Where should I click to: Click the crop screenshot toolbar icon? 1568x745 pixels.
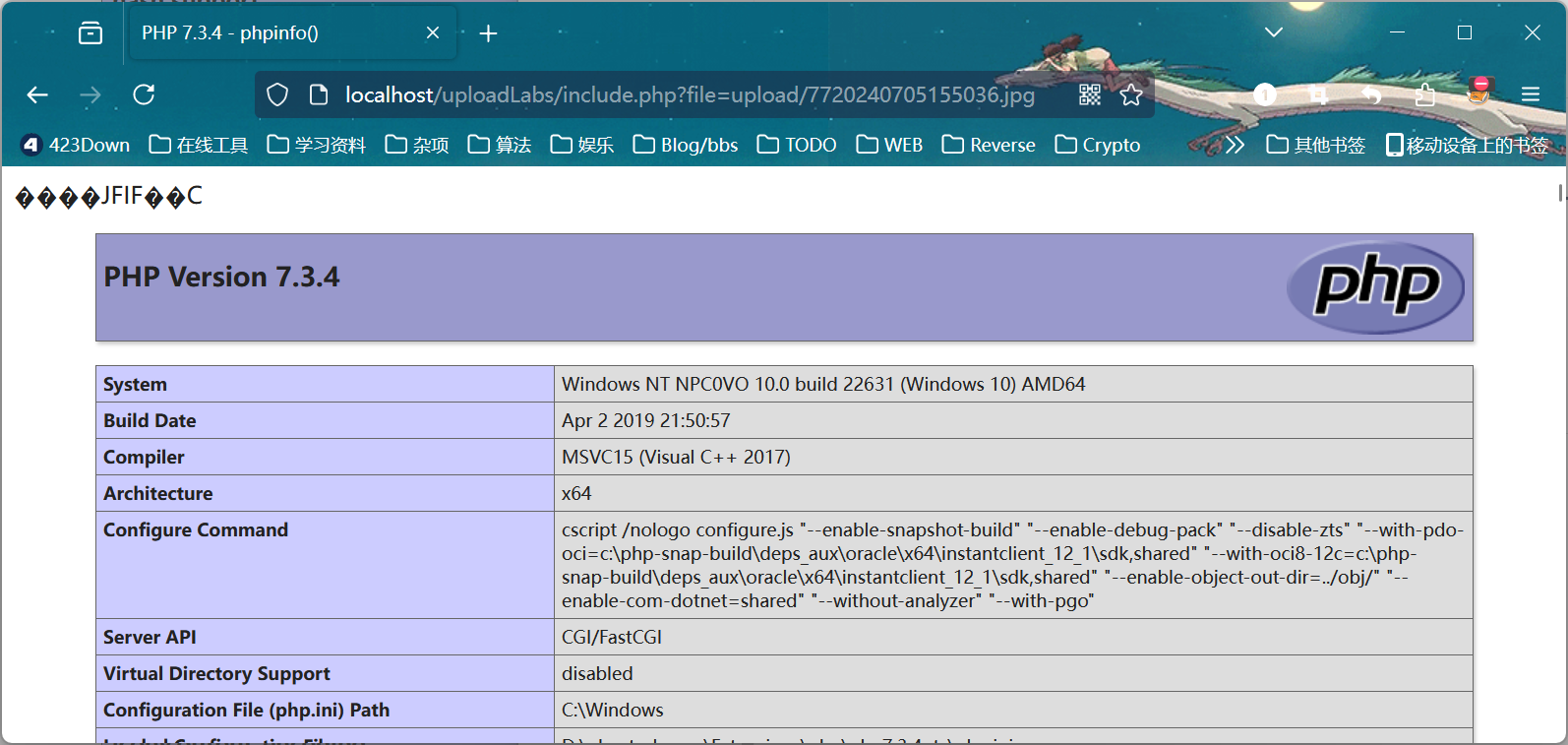(1318, 94)
